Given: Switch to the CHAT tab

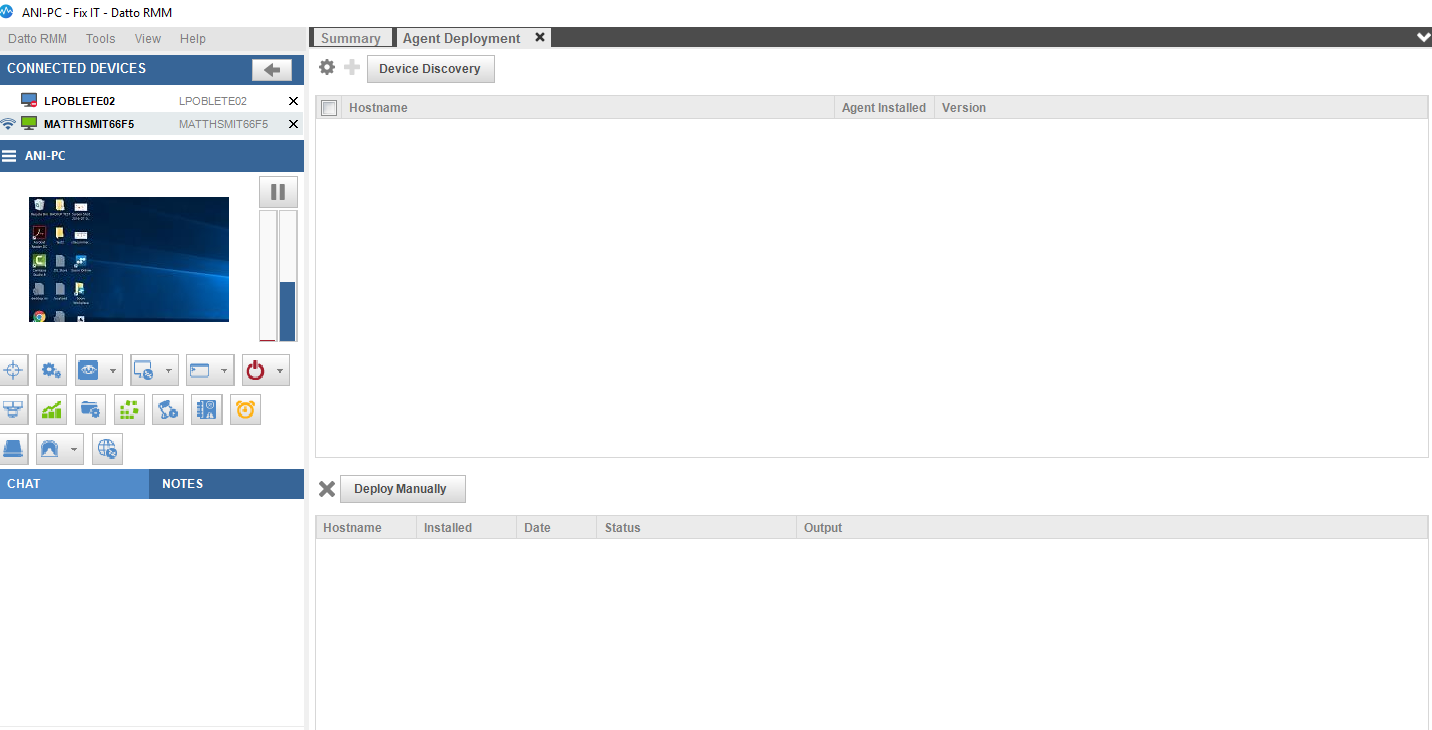Looking at the screenshot, I should 74,483.
